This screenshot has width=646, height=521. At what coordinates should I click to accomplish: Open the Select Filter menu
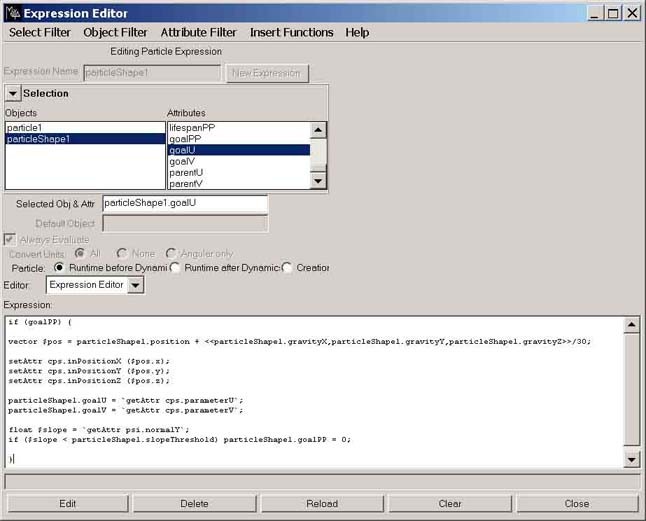coord(40,32)
